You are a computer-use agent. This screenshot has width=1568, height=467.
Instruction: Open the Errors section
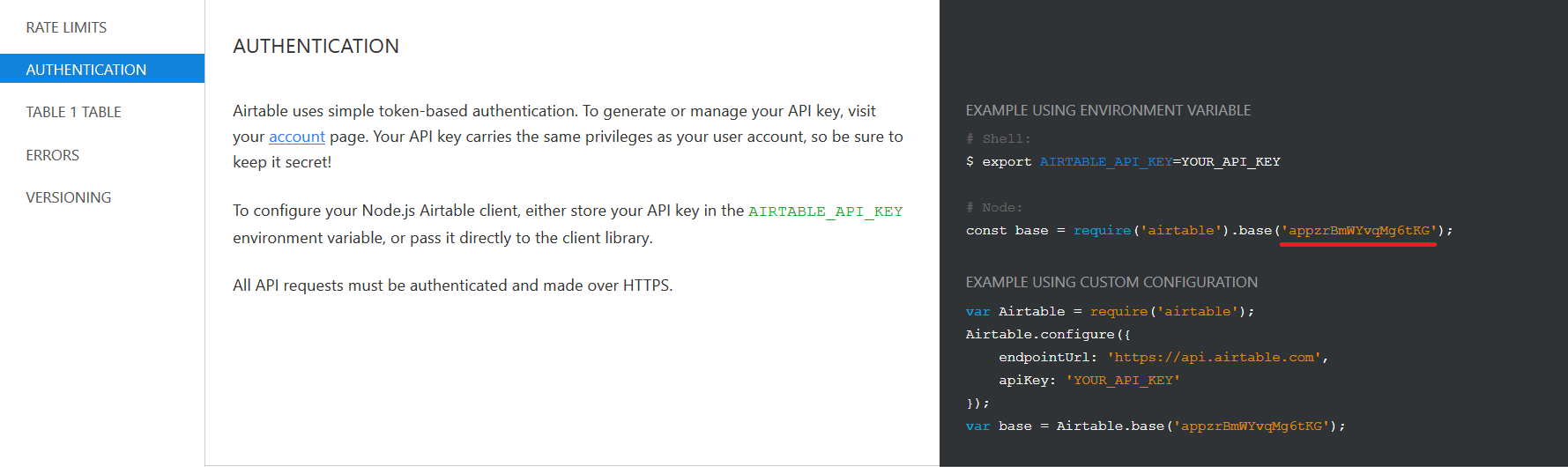tap(52, 155)
